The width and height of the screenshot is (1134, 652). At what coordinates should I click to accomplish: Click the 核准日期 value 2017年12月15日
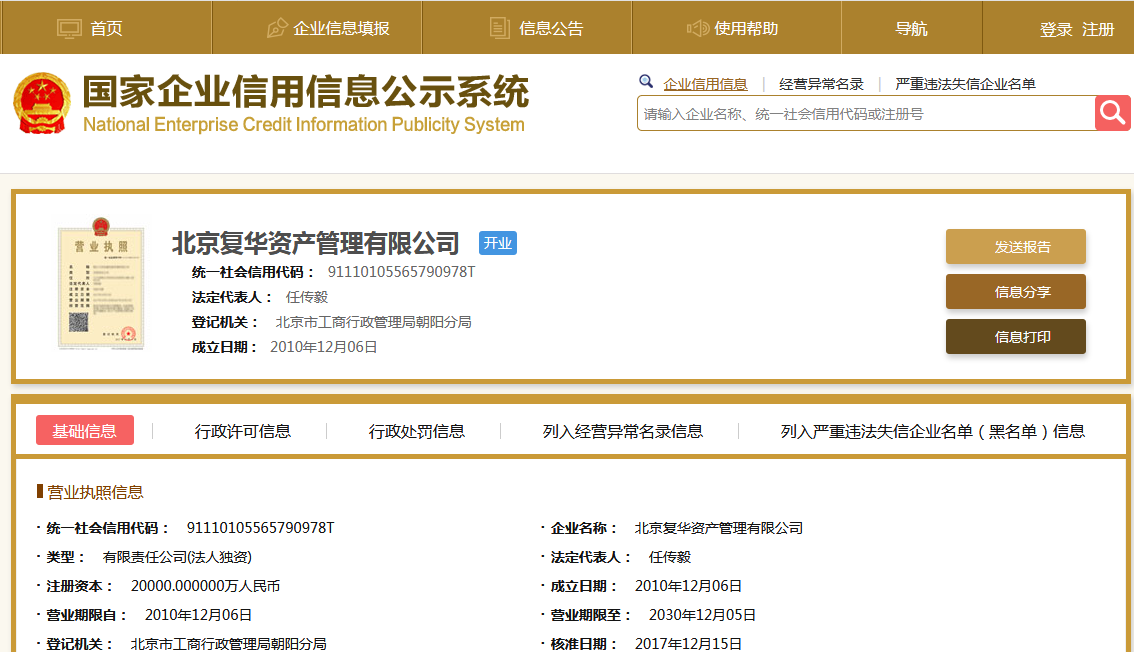click(688, 643)
